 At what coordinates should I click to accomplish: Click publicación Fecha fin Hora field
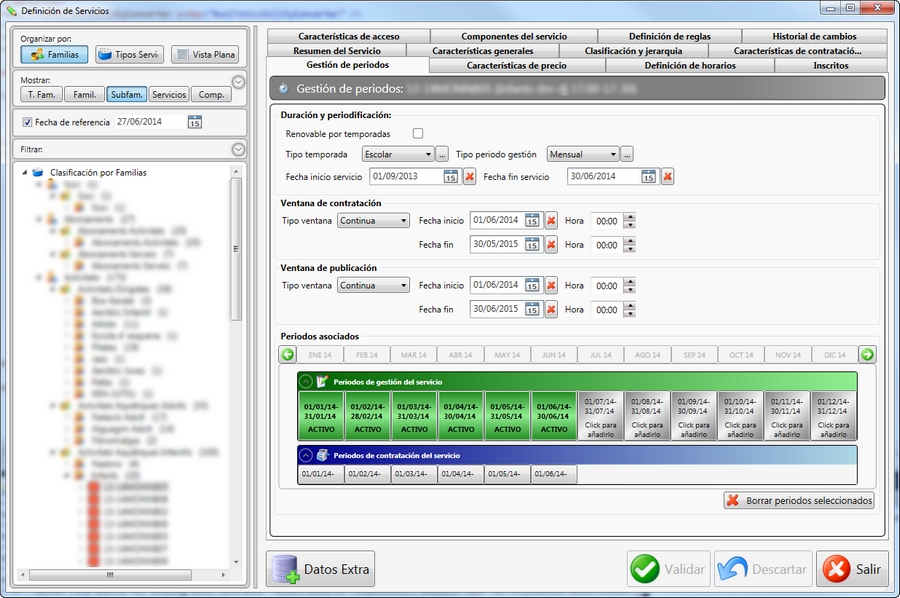tap(606, 309)
